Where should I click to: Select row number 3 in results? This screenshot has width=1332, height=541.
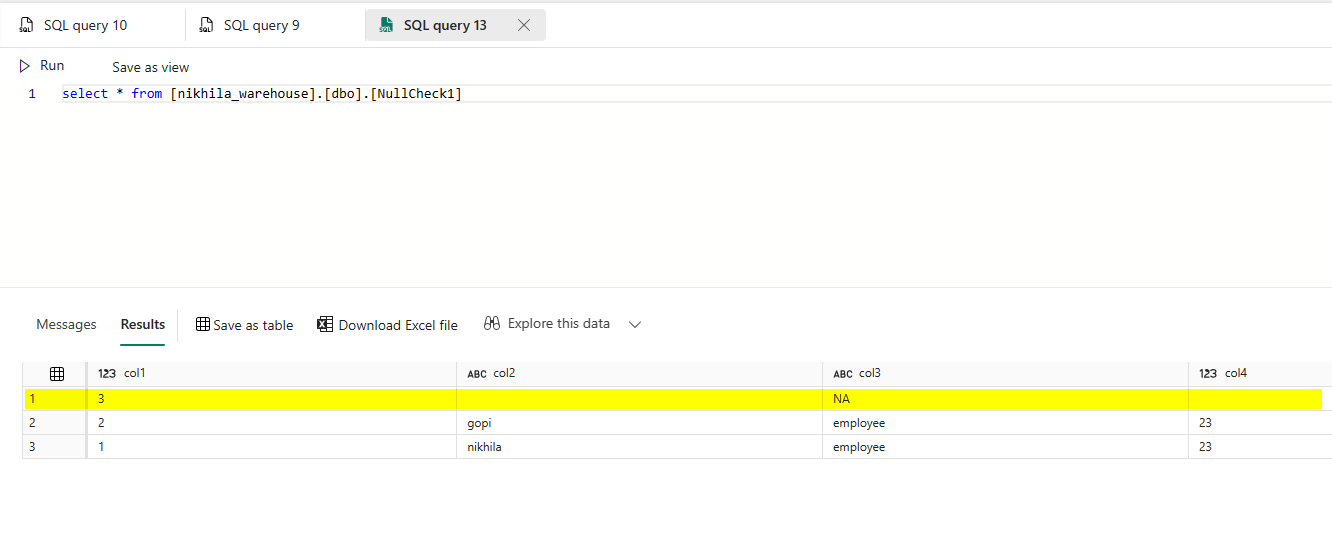(54, 447)
